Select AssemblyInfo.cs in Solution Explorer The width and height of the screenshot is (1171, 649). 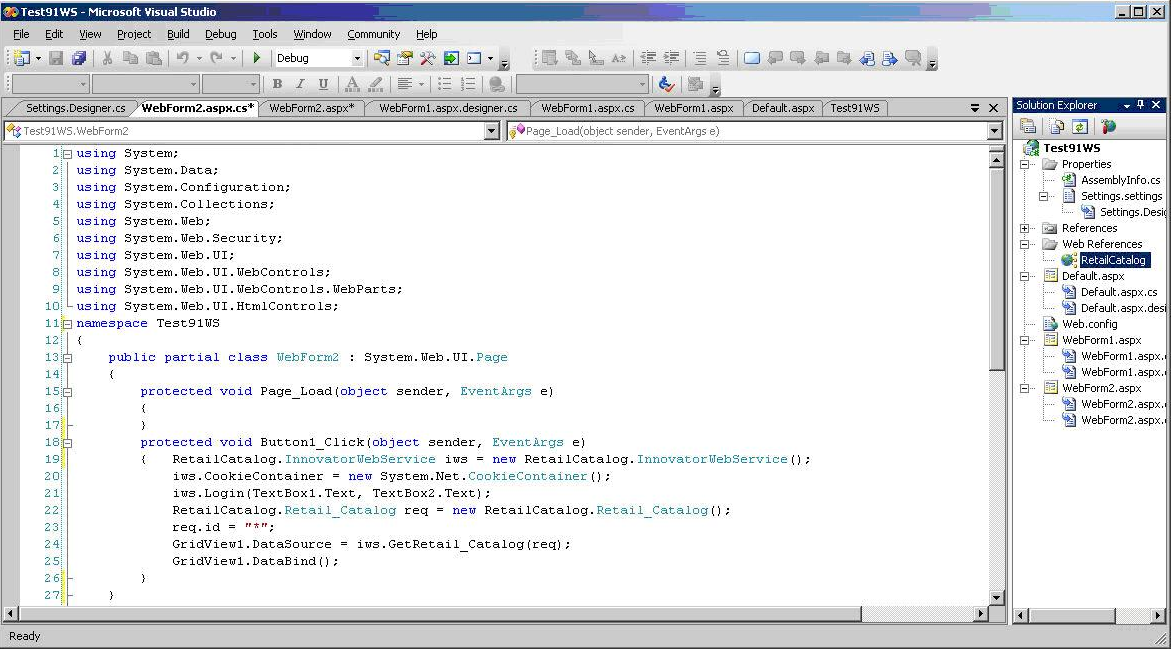click(1120, 180)
